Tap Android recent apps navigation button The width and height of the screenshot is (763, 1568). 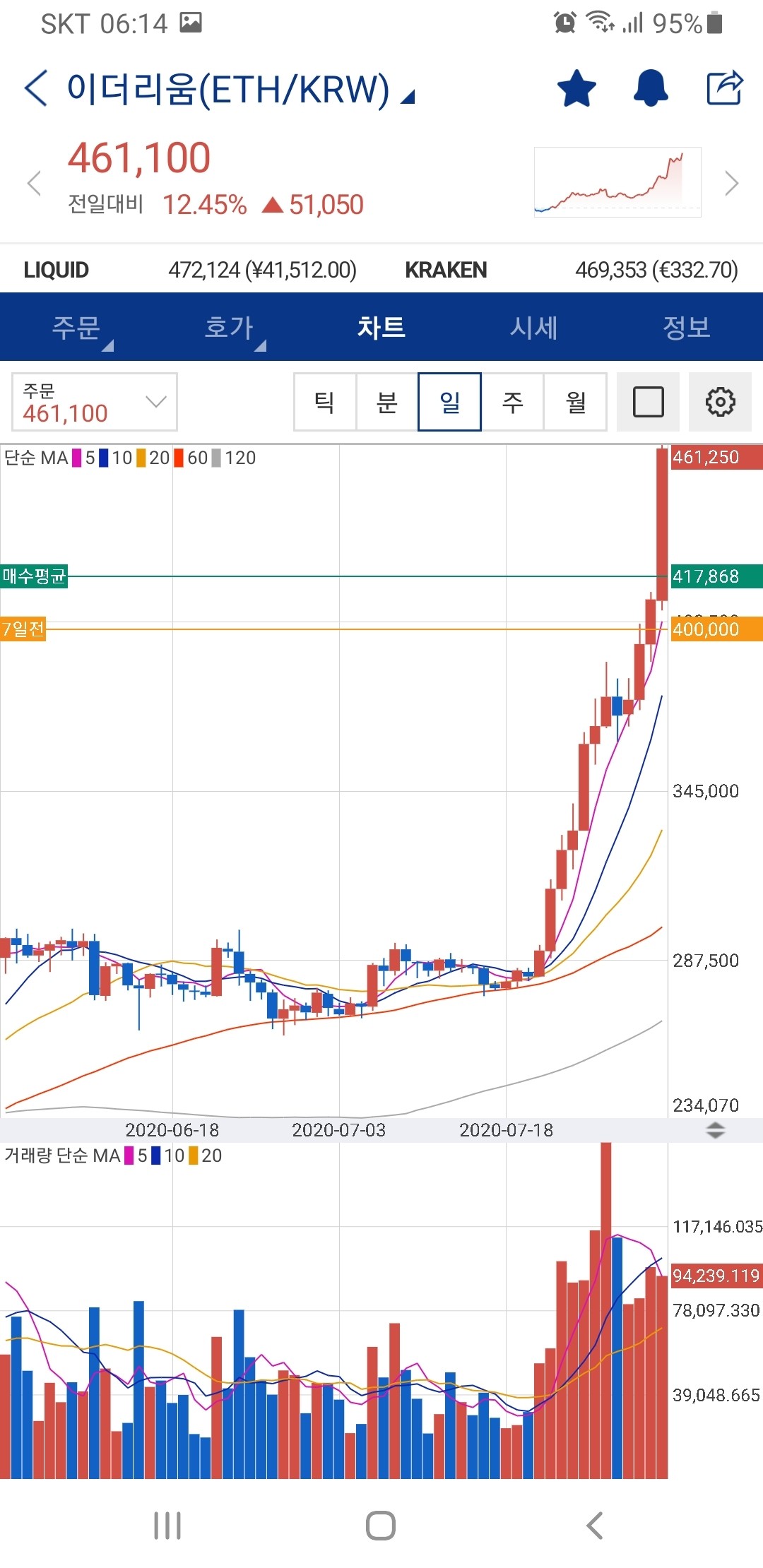[x=167, y=1525]
